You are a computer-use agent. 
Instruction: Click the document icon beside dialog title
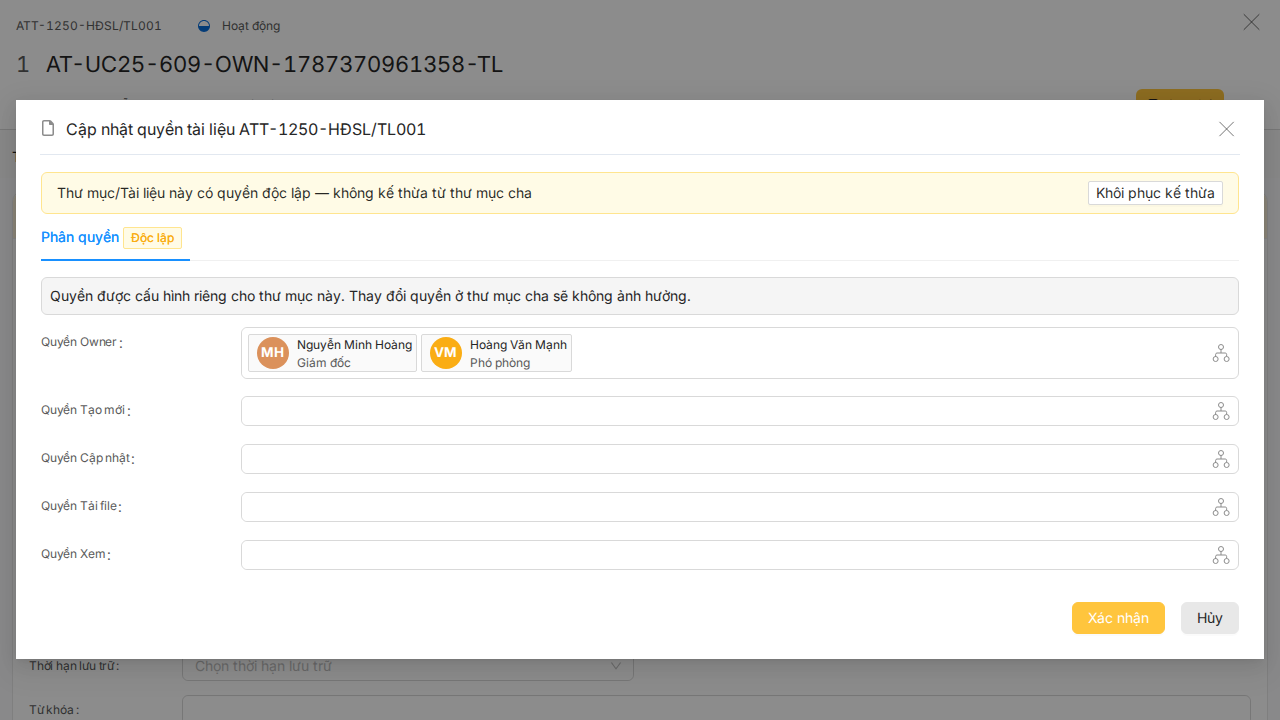pyautogui.click(x=48, y=128)
